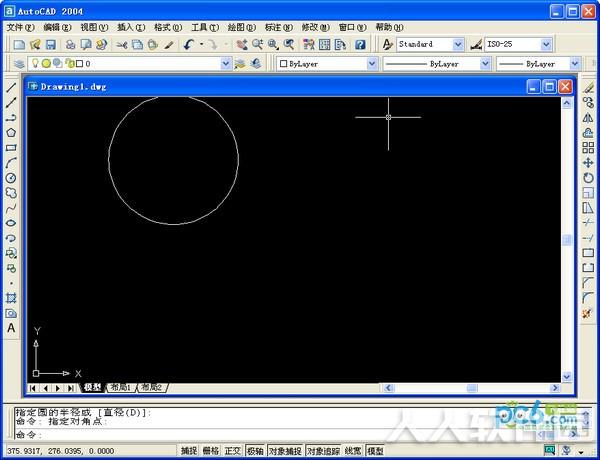The width and height of the screenshot is (600, 460).
Task: Toggle layer 0 light bulb on/off
Action: [x=36, y=63]
